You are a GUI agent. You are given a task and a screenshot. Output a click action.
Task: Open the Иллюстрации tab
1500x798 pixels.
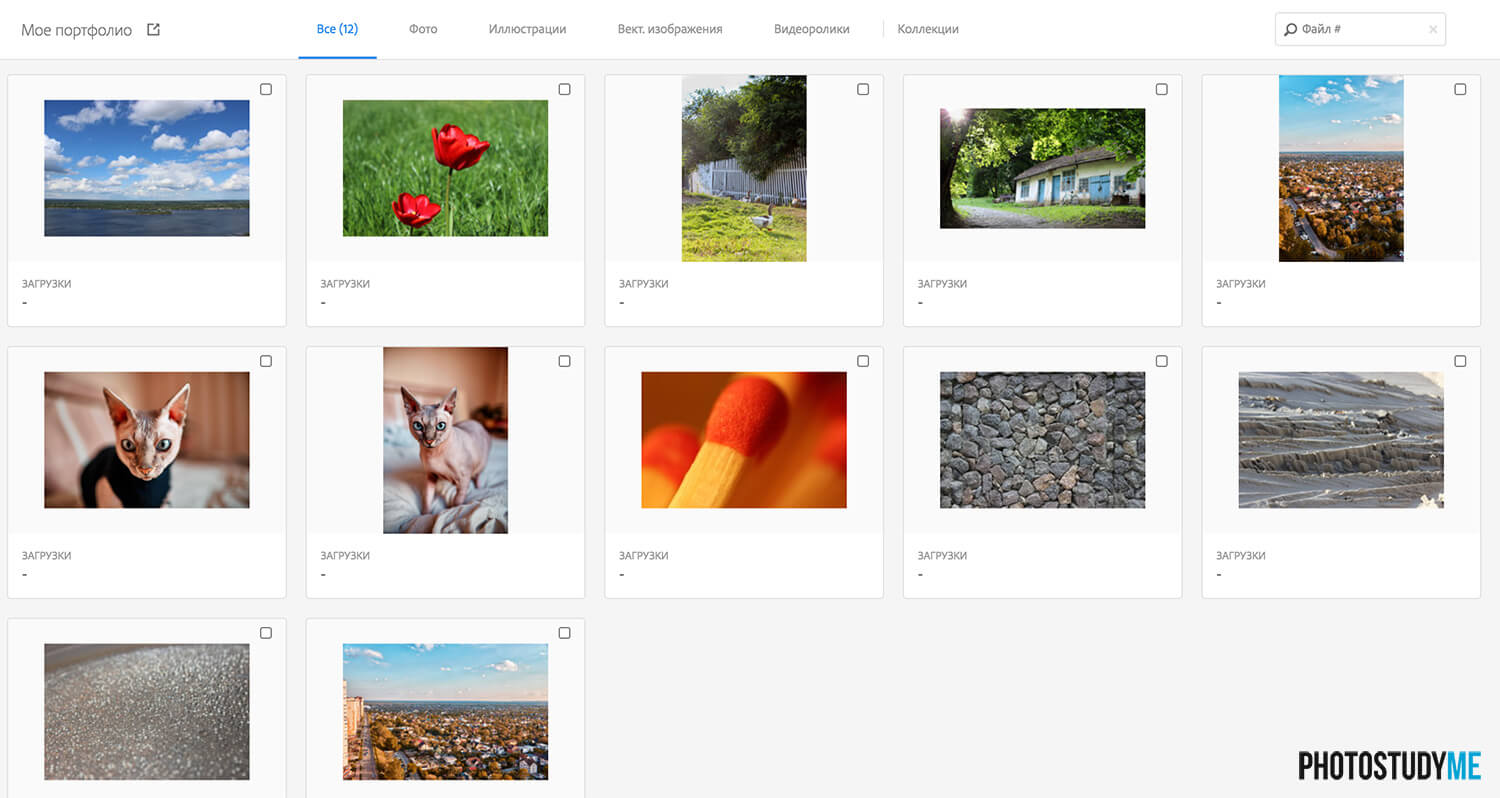(527, 29)
